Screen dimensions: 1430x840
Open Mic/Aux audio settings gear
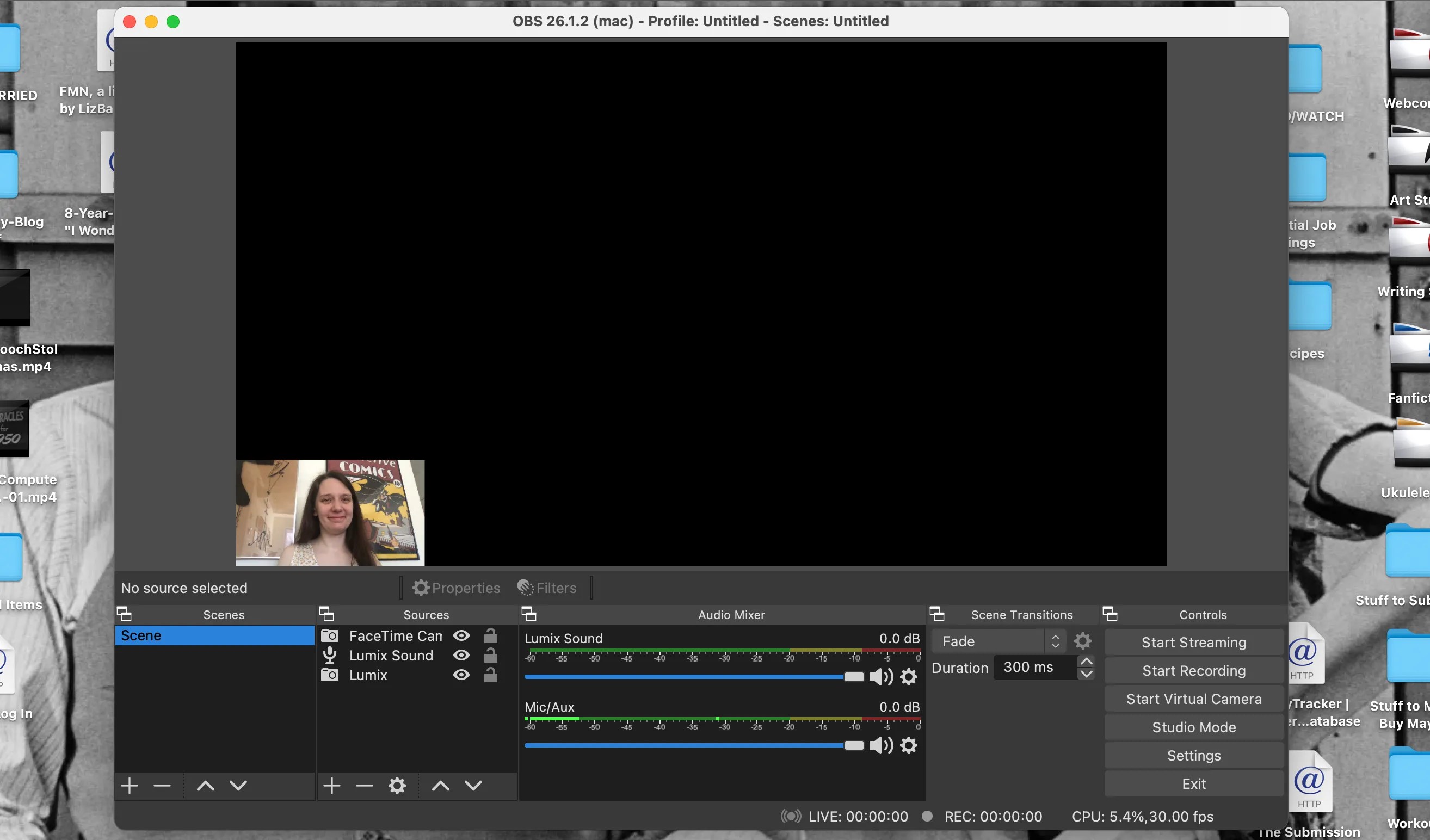tap(909, 745)
